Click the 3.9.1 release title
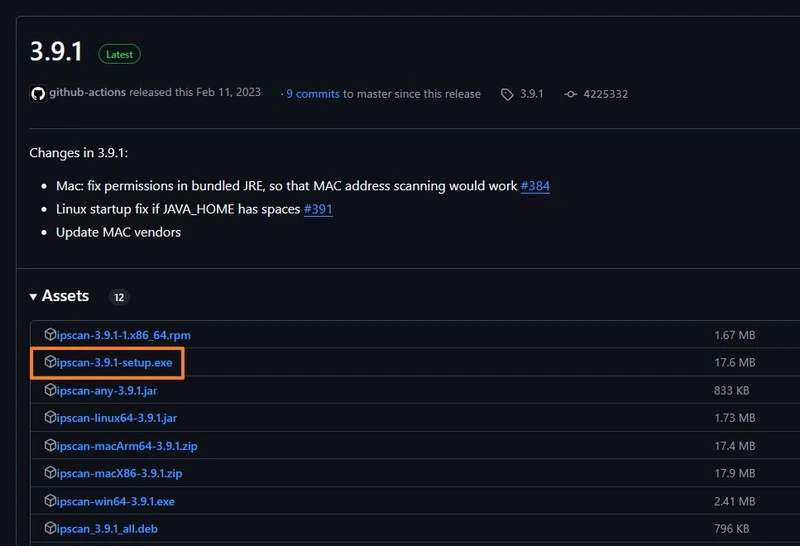Image resolution: width=800 pixels, height=546 pixels. point(56,52)
